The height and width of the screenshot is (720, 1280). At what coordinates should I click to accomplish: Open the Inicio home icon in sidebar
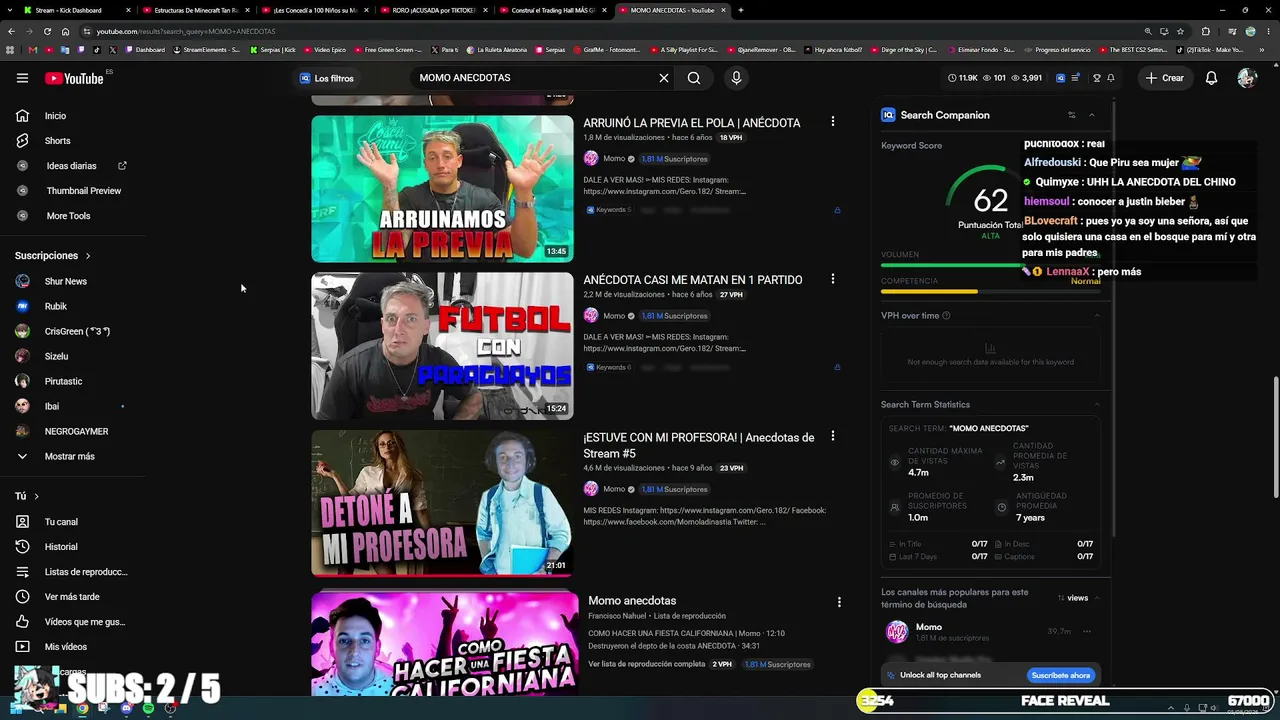point(22,116)
